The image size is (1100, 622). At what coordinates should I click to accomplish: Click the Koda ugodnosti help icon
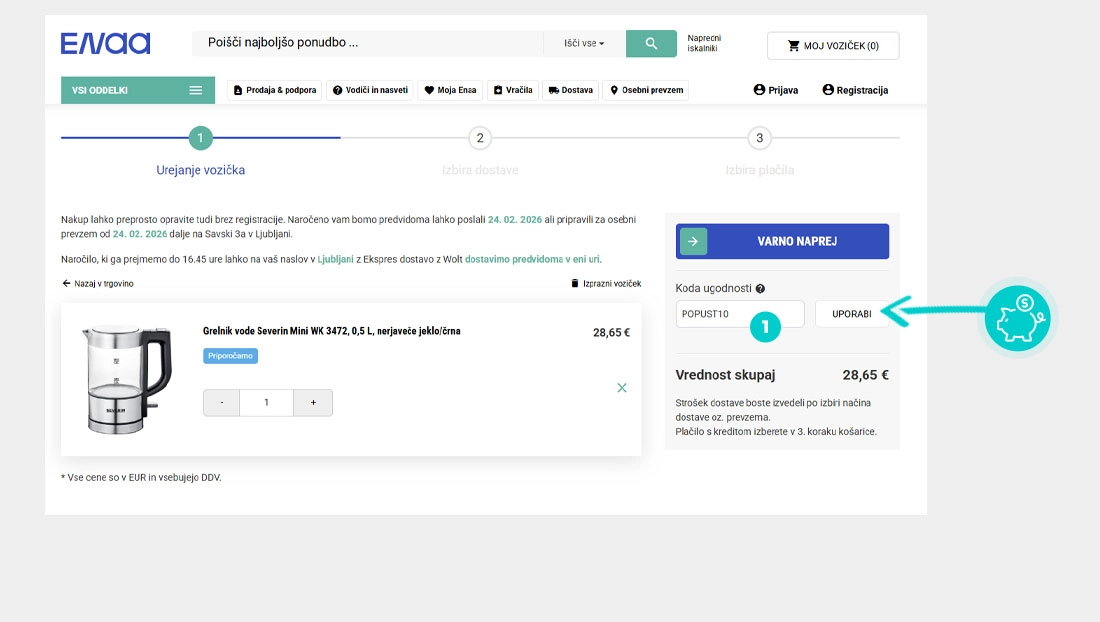coord(760,289)
